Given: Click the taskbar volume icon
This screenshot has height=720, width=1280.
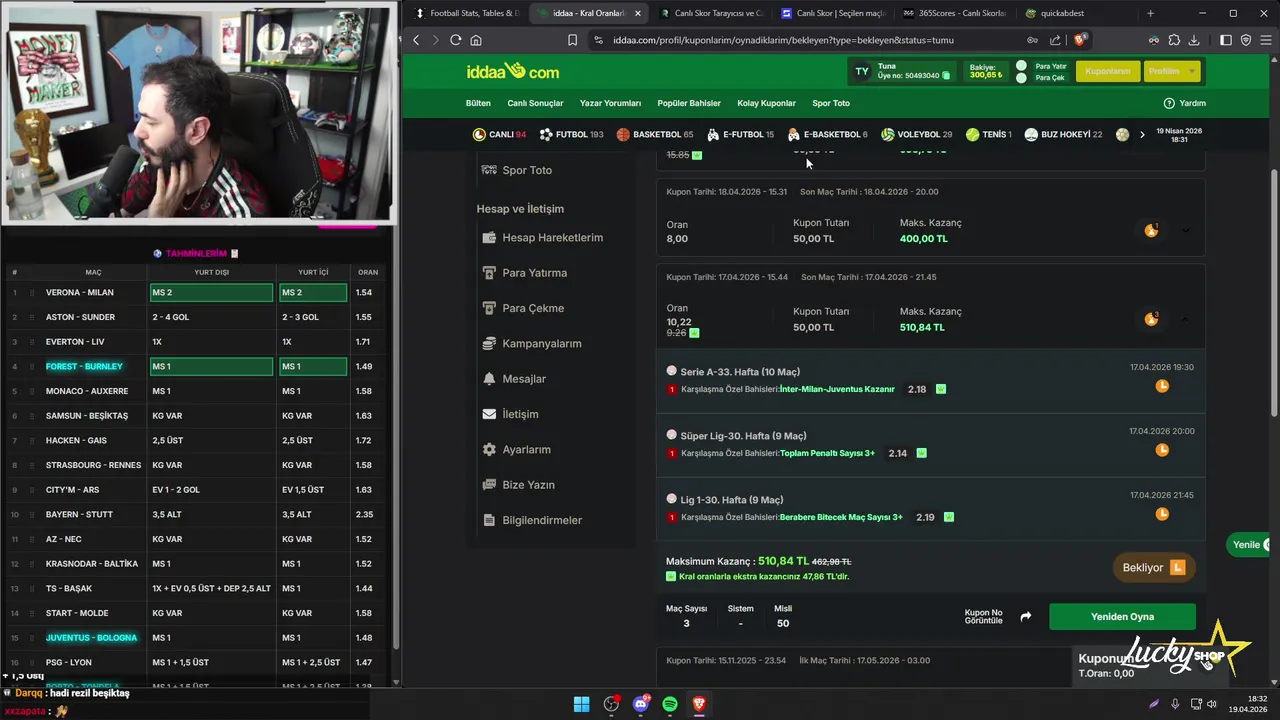Looking at the screenshot, I should (x=1212, y=704).
